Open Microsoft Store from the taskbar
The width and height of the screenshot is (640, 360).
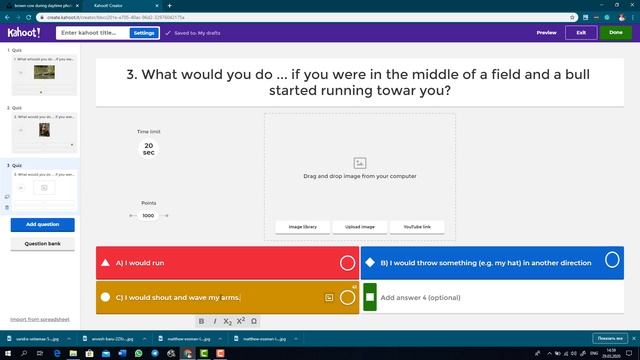89,353
